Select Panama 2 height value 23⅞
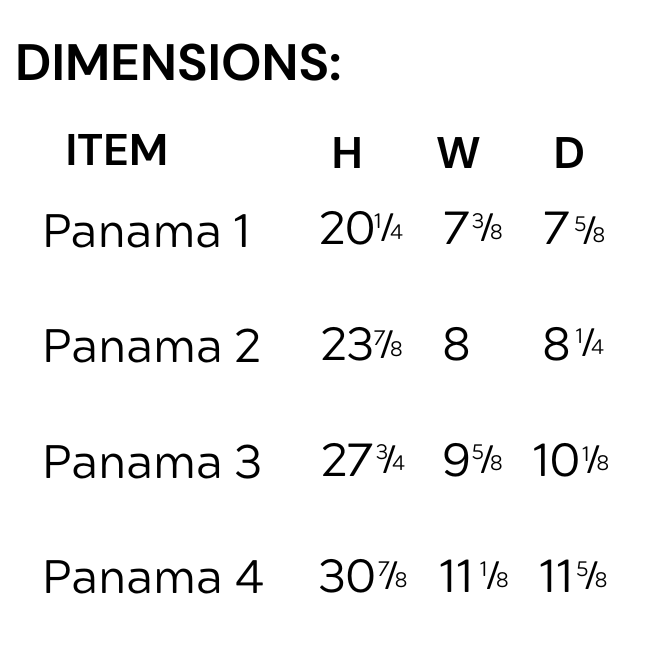Screen dimensions: 654x654 362,346
